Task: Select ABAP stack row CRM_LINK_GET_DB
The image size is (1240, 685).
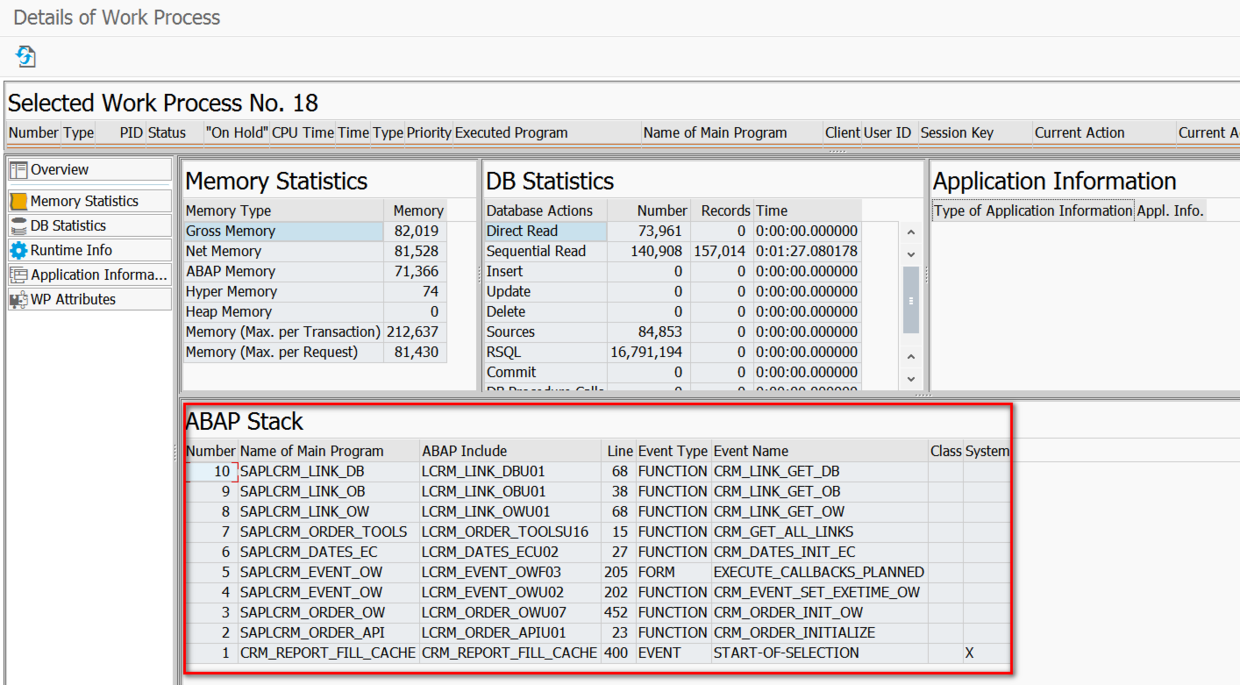Action: coord(597,471)
